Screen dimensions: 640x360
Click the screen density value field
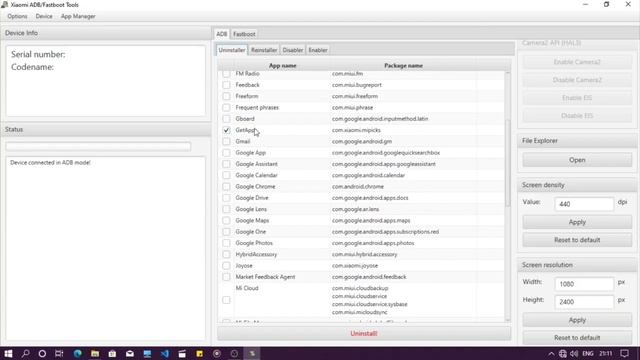tap(584, 204)
